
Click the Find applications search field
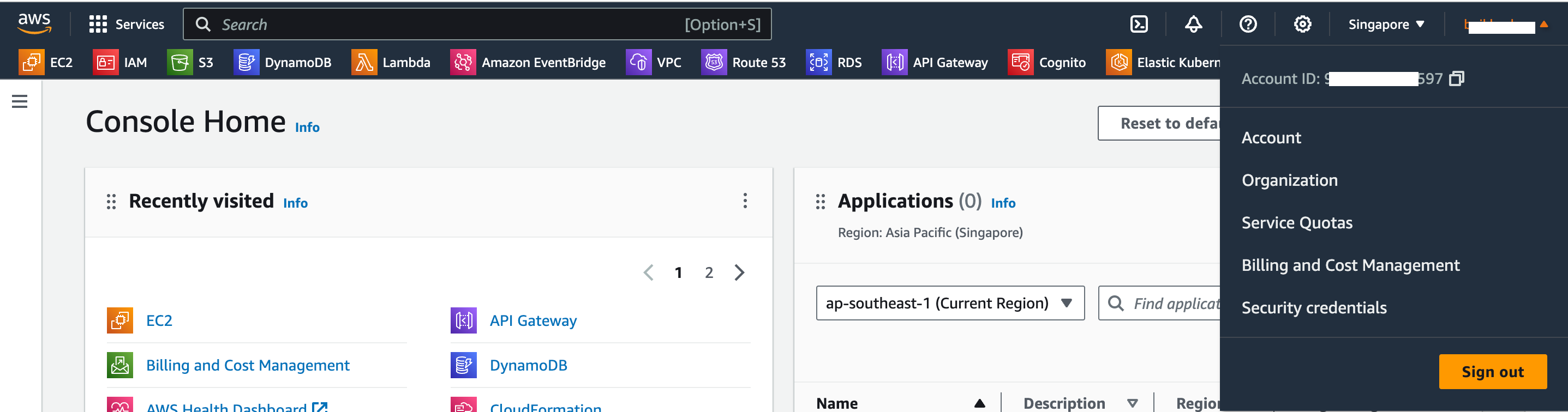pos(1159,303)
